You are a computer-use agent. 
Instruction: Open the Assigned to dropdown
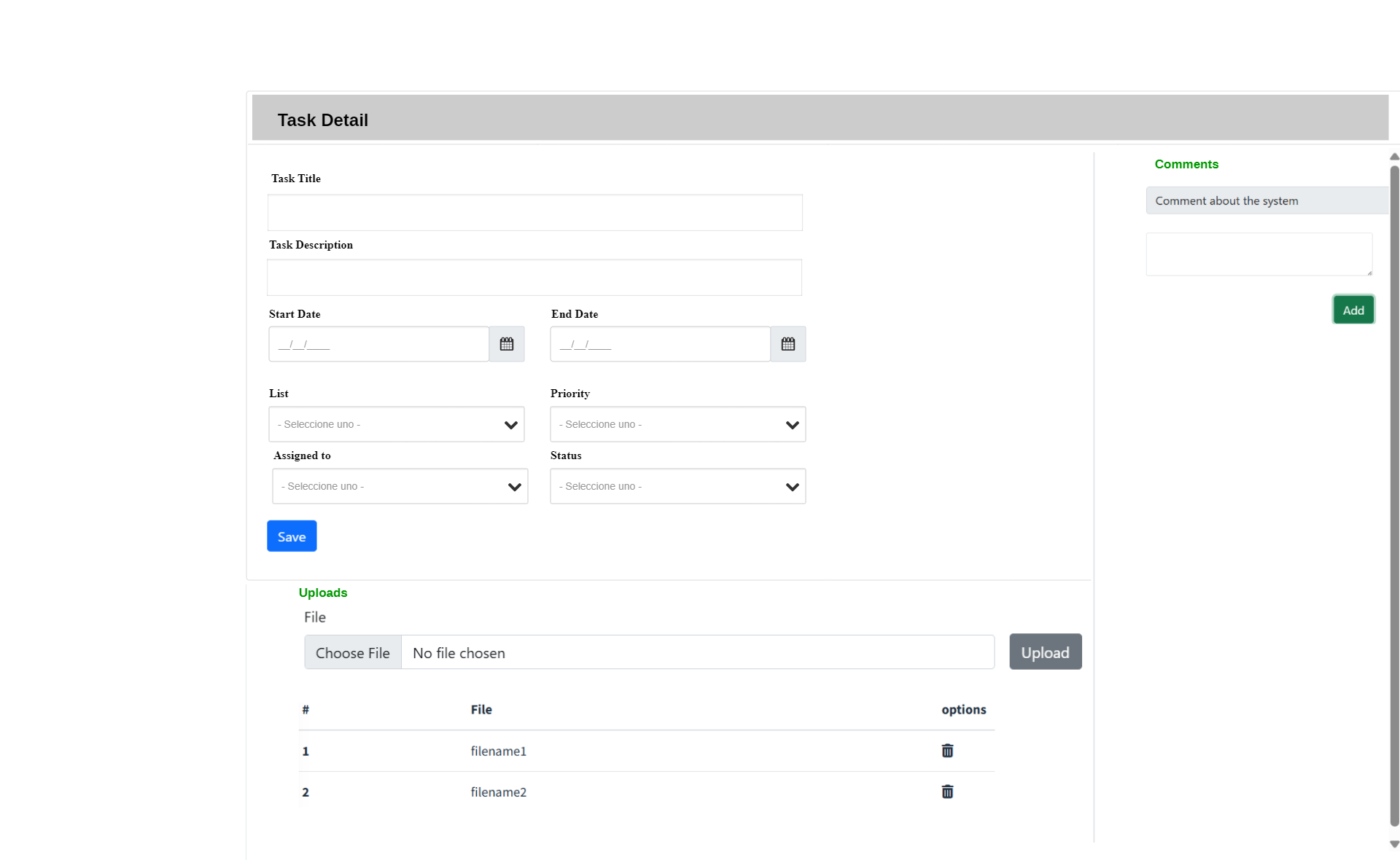400,486
